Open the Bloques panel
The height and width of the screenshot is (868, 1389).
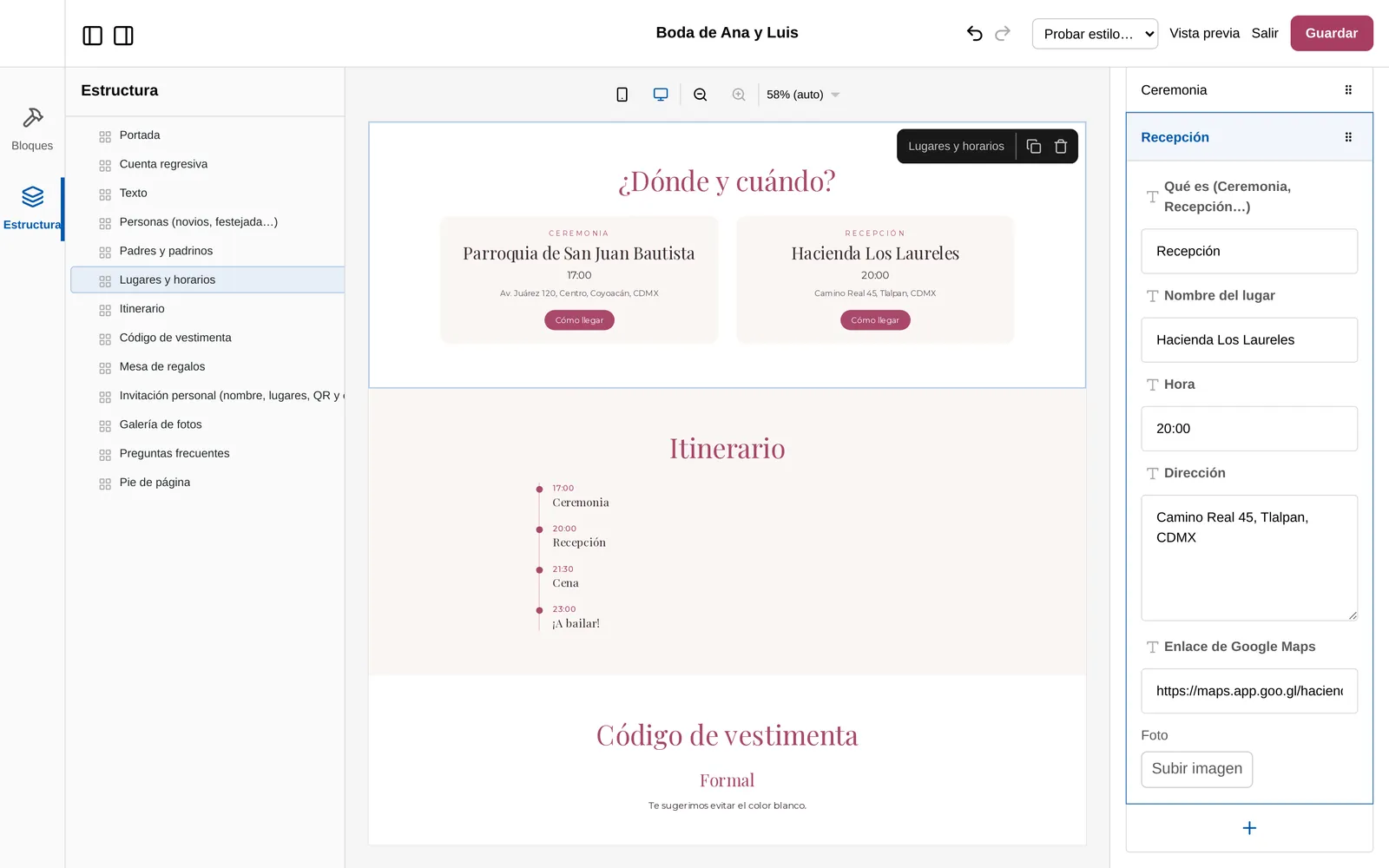click(32, 128)
